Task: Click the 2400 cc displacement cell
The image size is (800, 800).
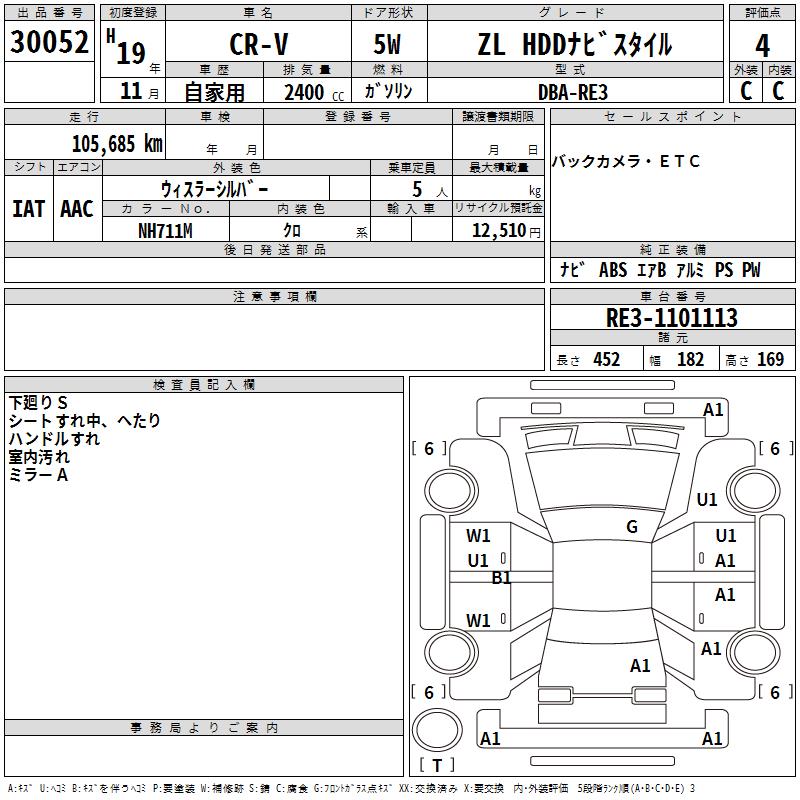Action: click(x=307, y=91)
